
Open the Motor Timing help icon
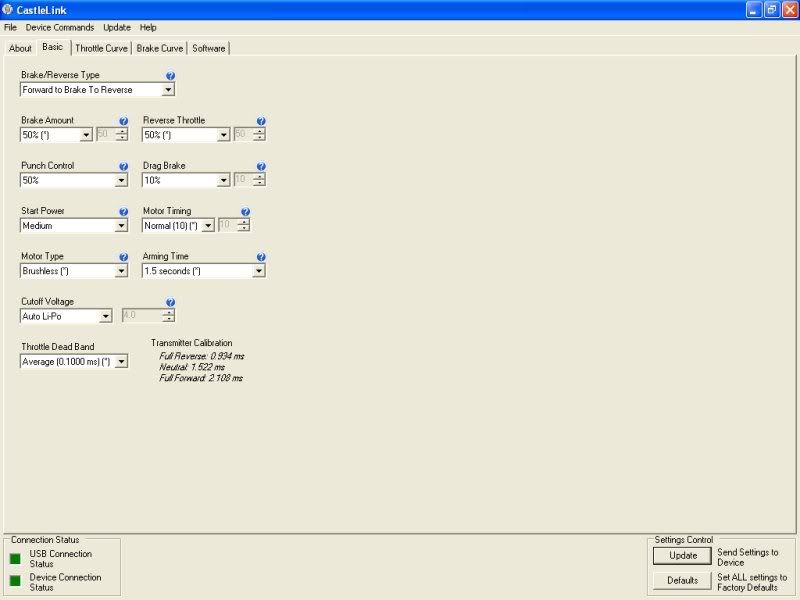[245, 212]
